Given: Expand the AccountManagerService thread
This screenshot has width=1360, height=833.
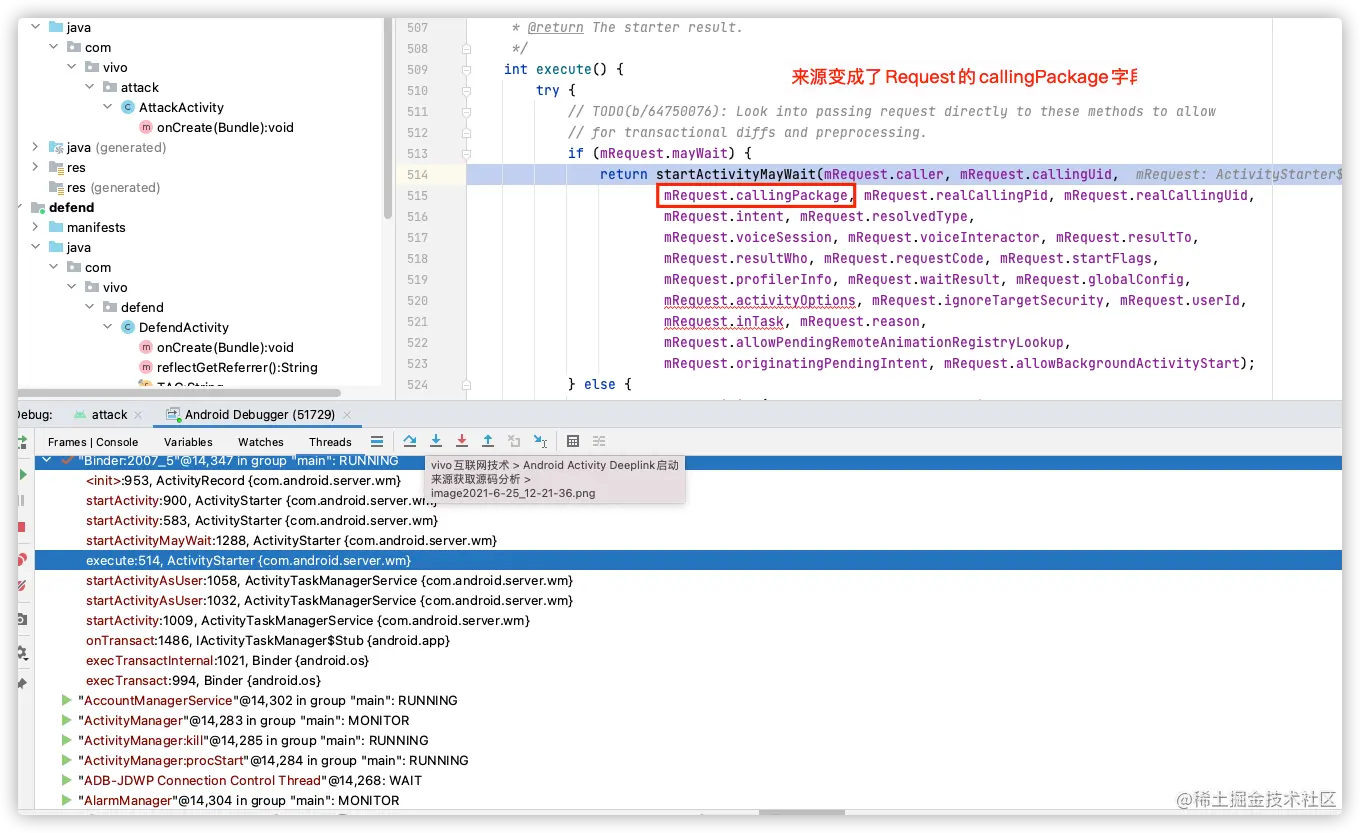Looking at the screenshot, I should coord(67,701).
